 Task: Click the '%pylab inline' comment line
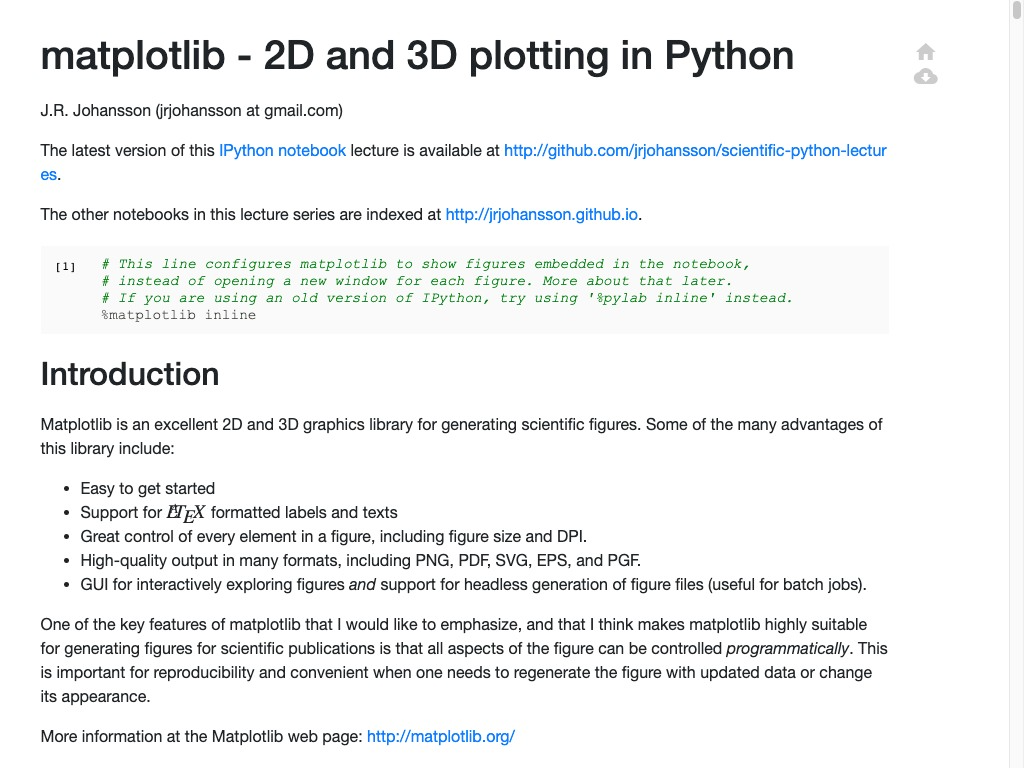coord(447,298)
